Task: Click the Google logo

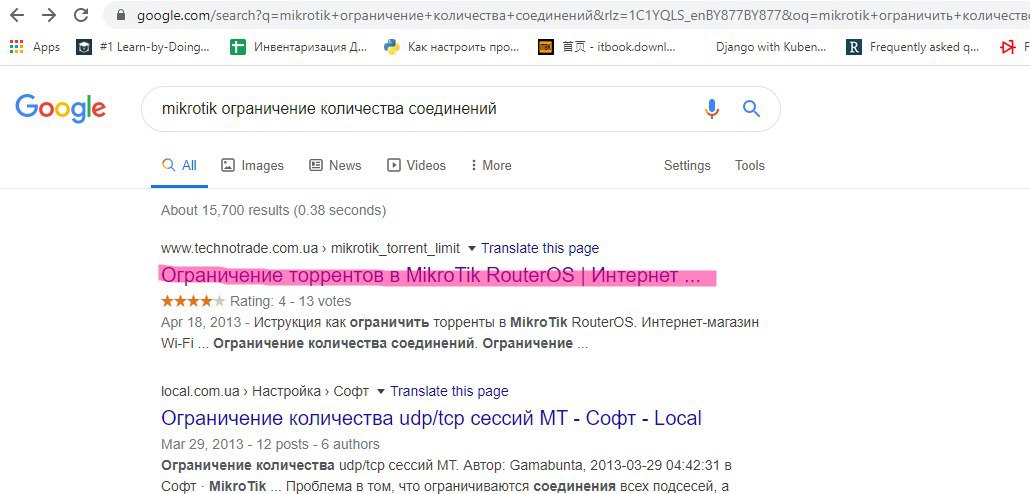Action: coord(60,108)
